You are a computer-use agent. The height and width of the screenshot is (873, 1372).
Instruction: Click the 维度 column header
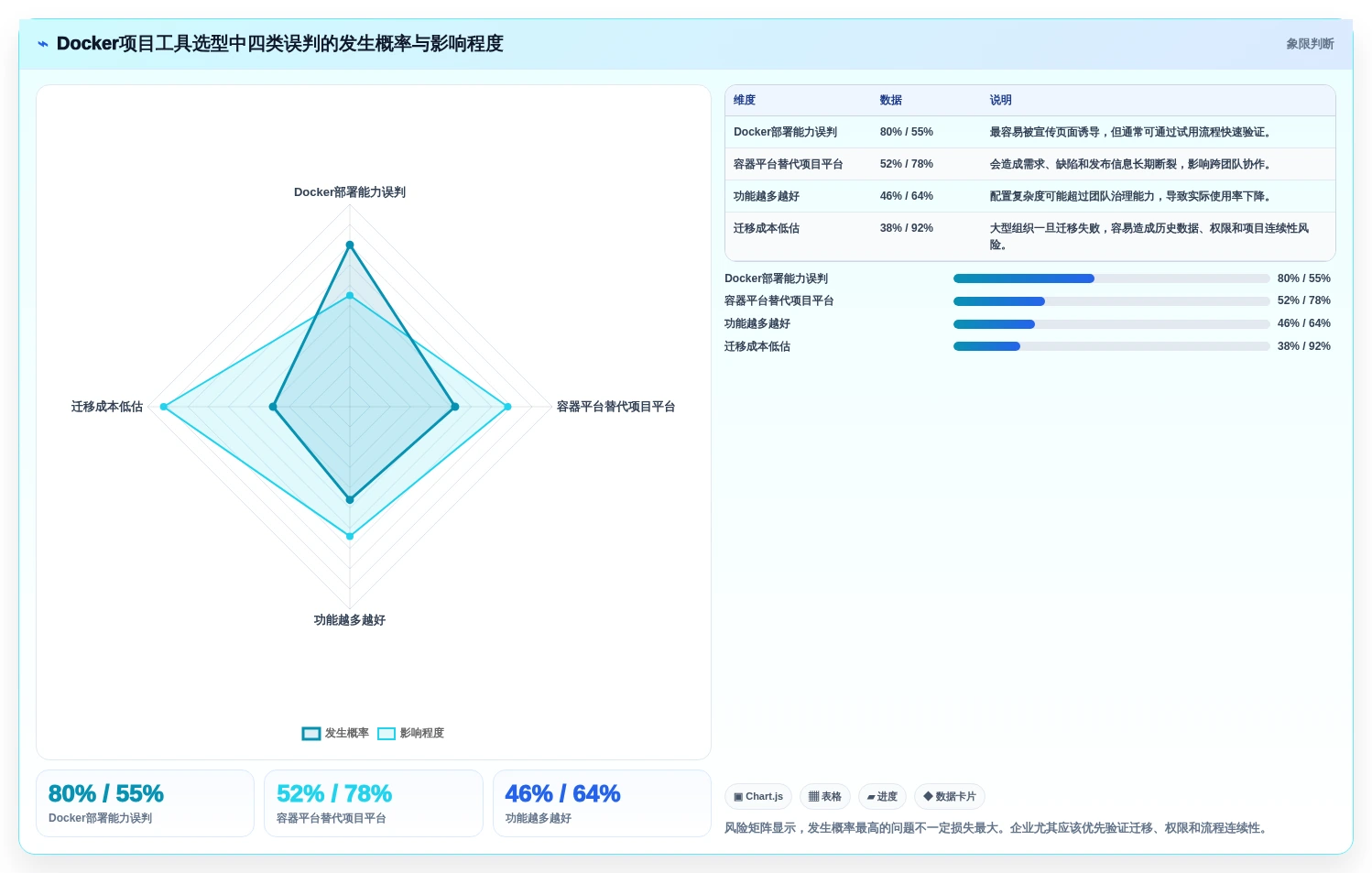click(x=745, y=100)
